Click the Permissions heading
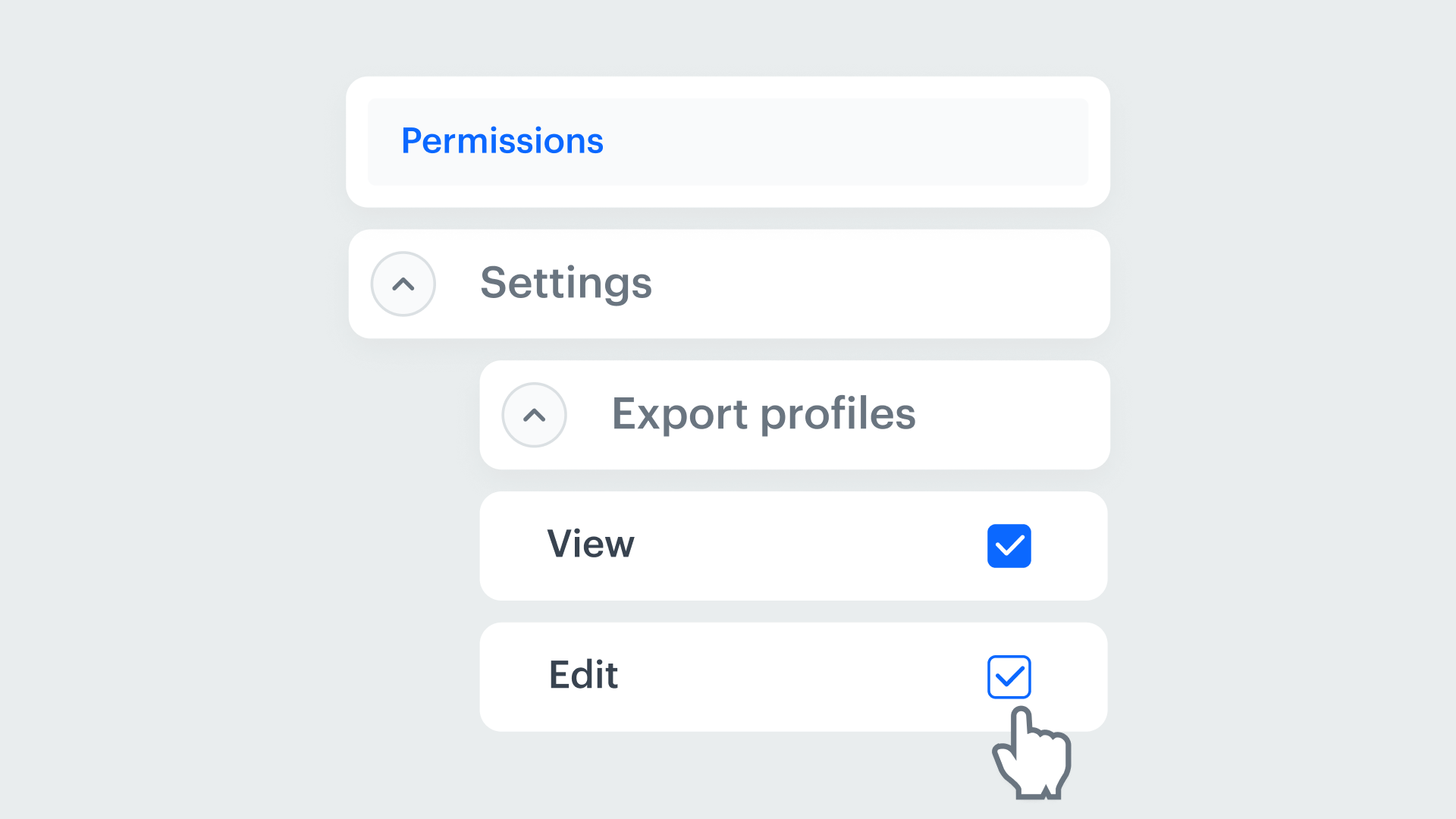Viewport: 1456px width, 819px height. point(502,141)
